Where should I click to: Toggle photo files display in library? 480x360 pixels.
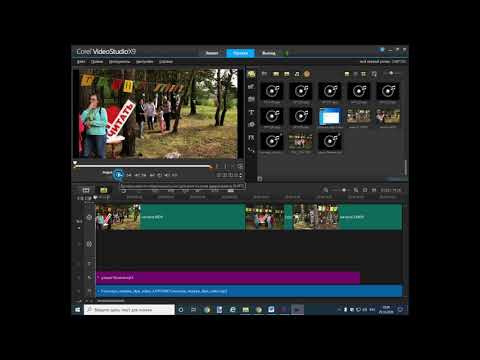(x=286, y=74)
